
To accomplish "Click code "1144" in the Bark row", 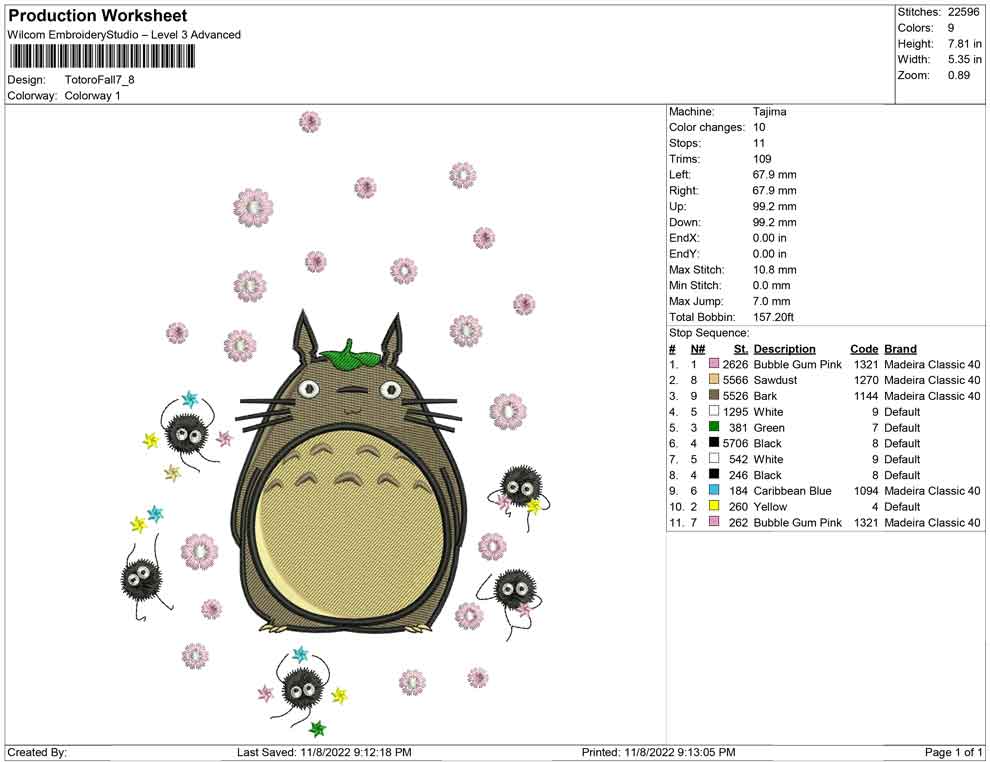I will tap(866, 396).
